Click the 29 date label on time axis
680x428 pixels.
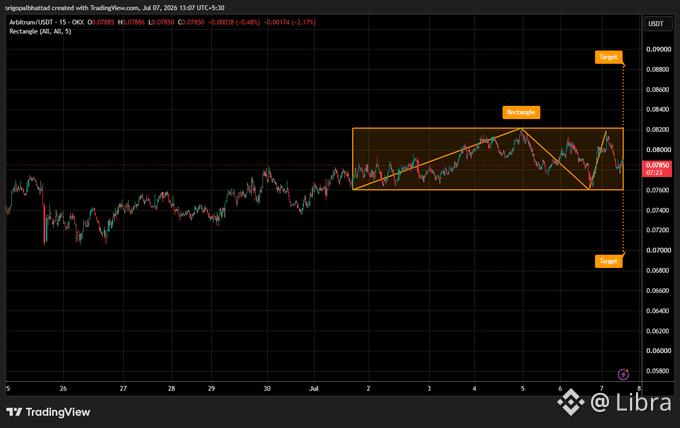[211, 389]
